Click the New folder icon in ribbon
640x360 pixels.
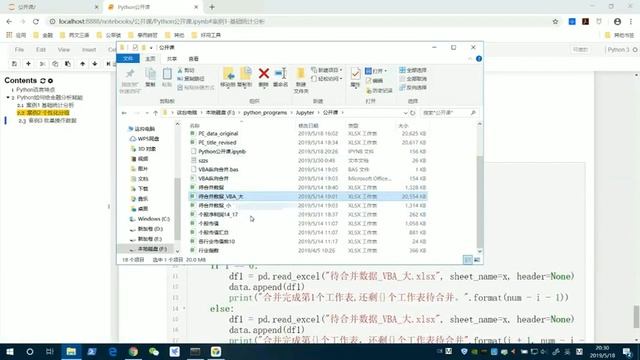pos(301,73)
